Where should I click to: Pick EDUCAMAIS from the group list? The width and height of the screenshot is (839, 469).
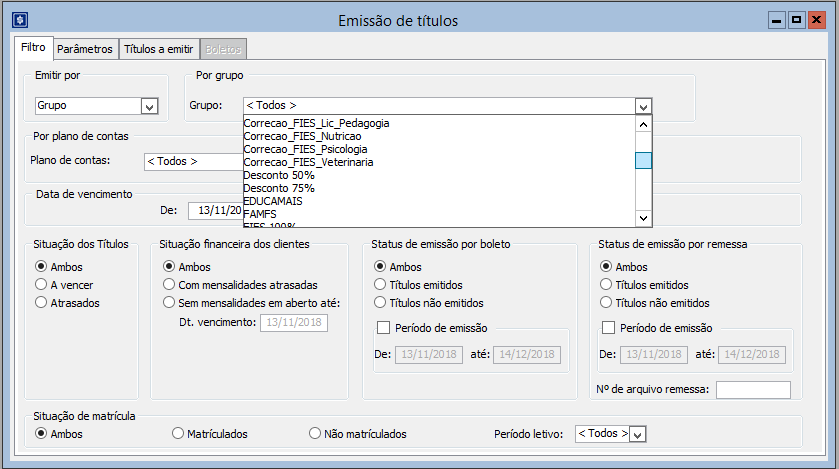click(274, 201)
